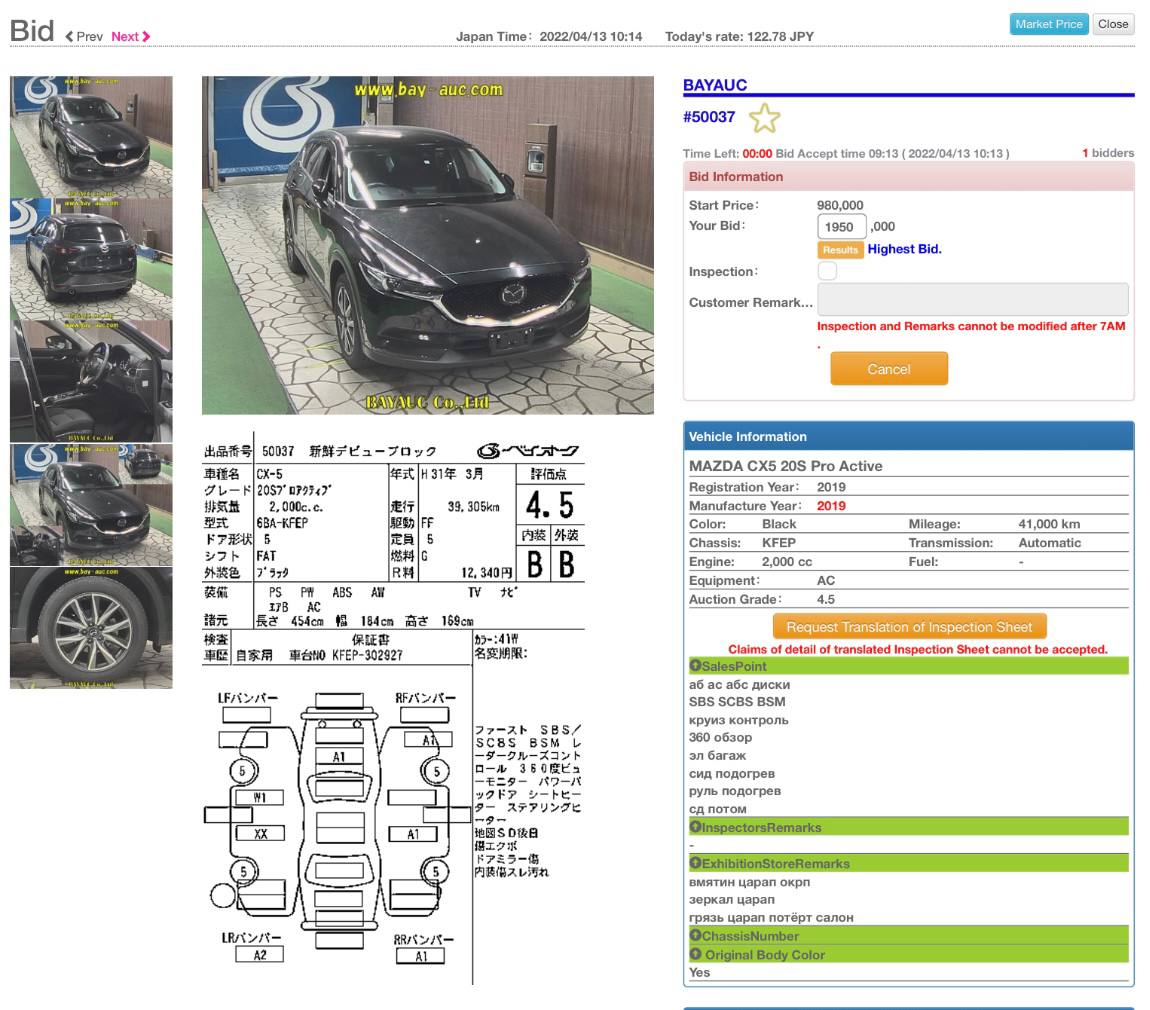The height and width of the screenshot is (1010, 1150).
Task: Request Translation of Inspection Sheet
Action: coord(909,627)
